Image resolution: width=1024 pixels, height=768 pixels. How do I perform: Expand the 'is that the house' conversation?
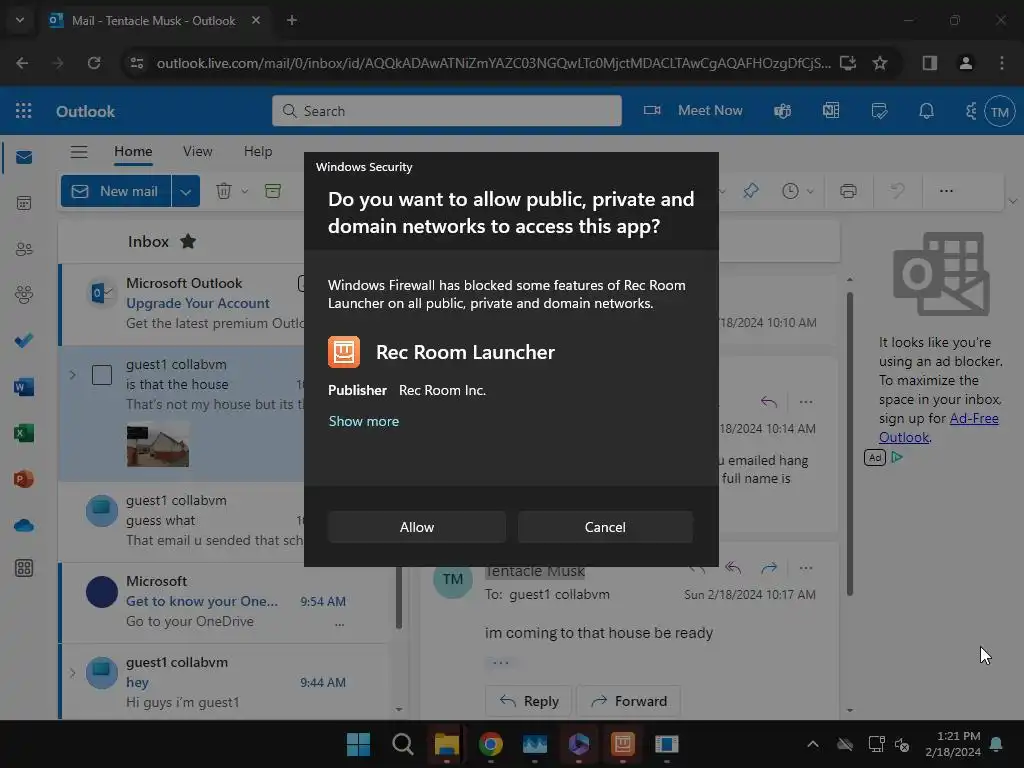[x=72, y=375]
